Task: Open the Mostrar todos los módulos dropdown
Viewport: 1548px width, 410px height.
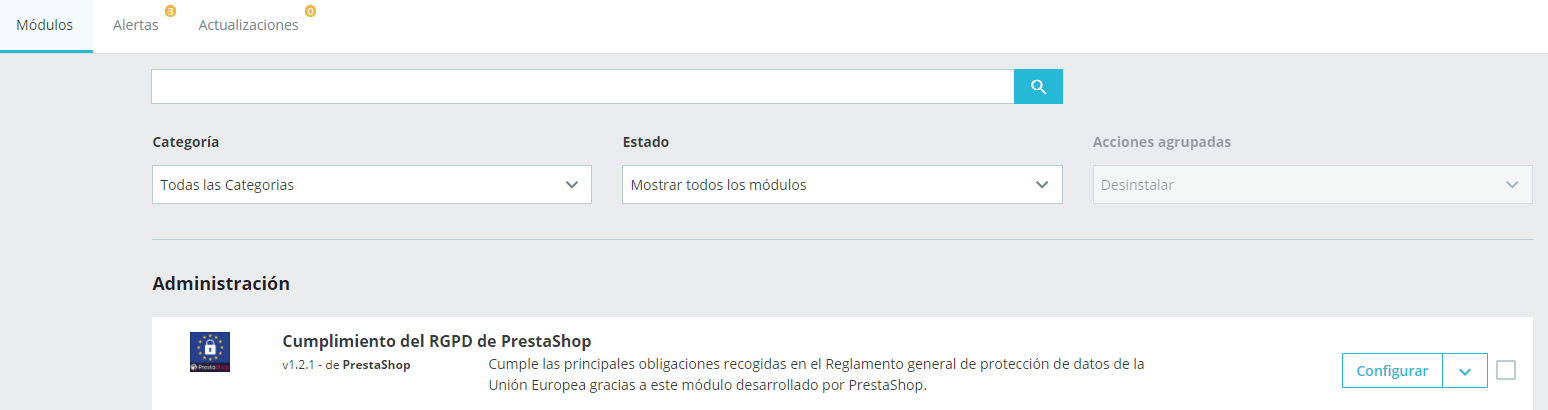Action: 842,185
